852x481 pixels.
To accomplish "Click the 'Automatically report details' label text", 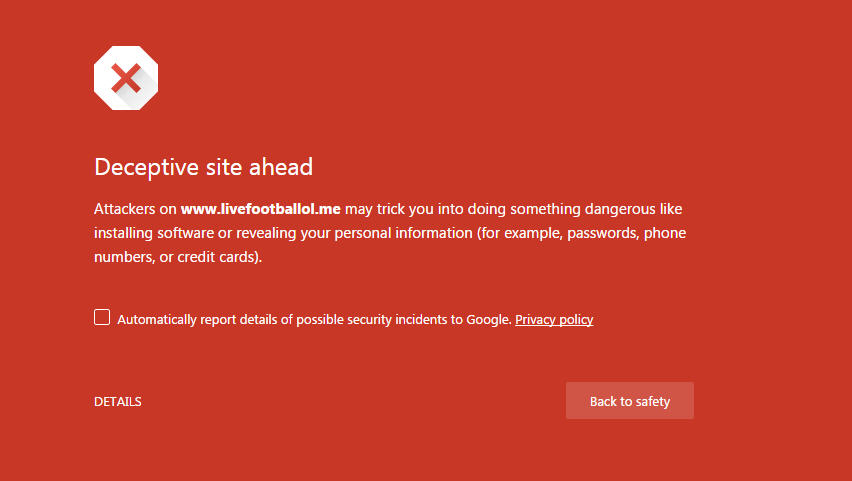I will click(x=177, y=320).
